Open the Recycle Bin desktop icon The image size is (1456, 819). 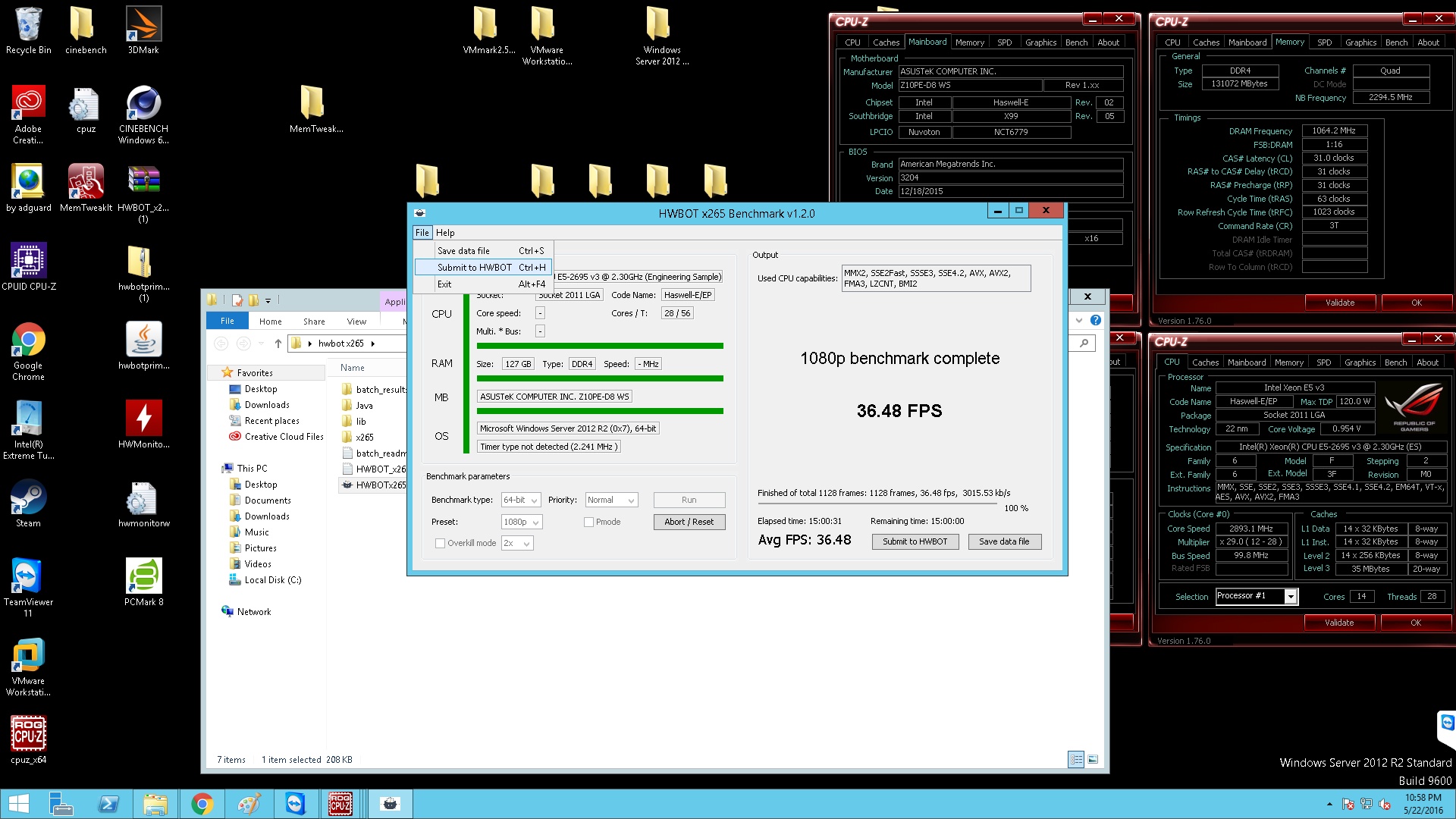28,30
